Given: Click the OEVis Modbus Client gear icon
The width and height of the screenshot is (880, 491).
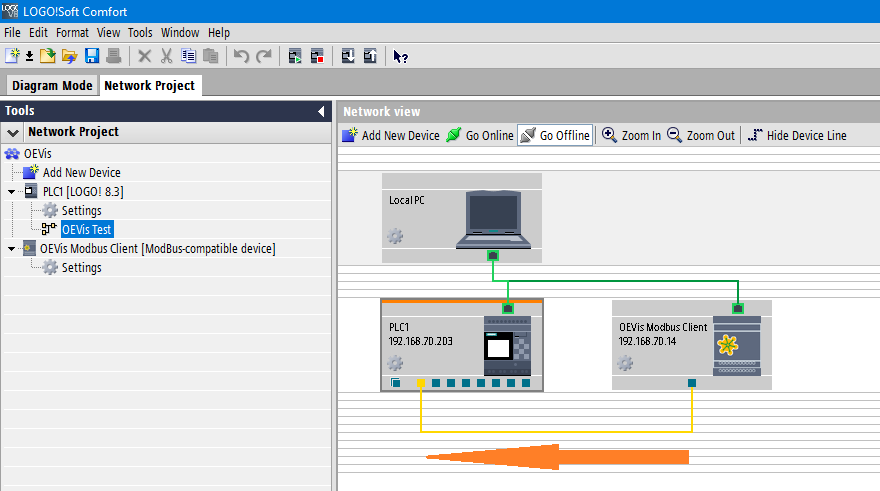Looking at the screenshot, I should point(625,363).
